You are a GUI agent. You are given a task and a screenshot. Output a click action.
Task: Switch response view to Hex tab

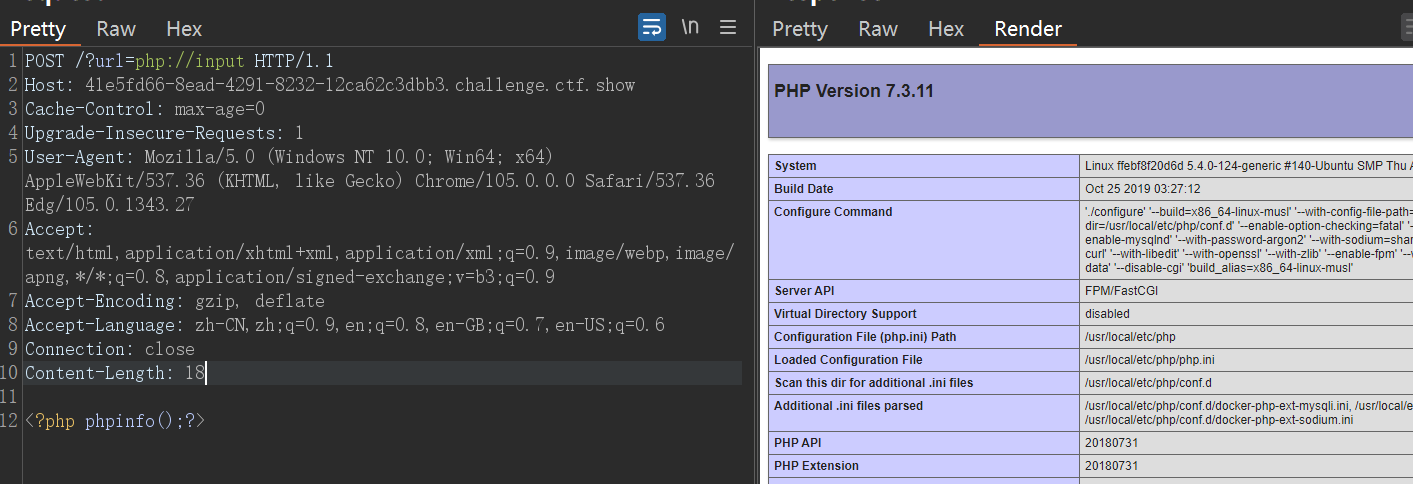tap(946, 29)
